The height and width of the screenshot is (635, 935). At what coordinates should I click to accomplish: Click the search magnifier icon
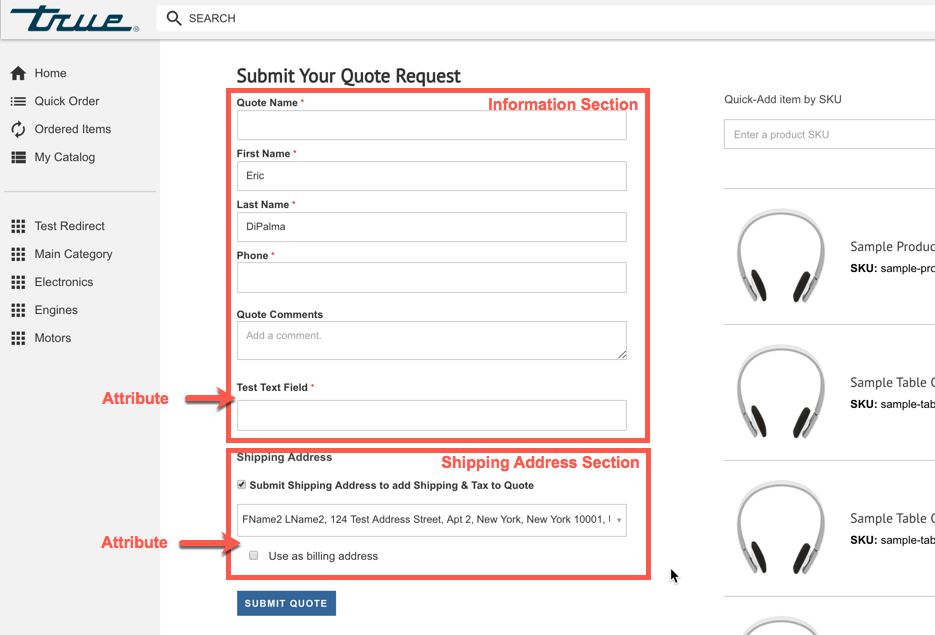point(174,18)
